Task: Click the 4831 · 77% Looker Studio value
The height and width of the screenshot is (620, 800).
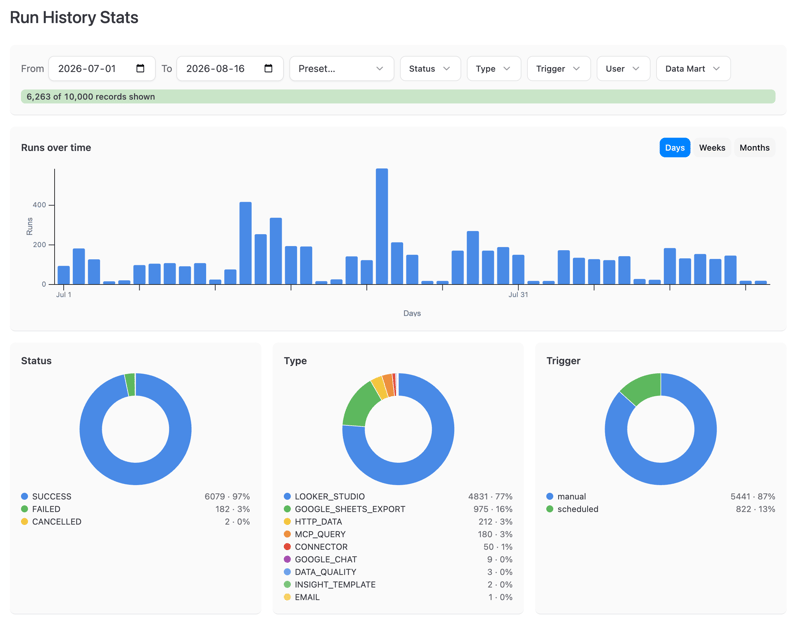Action: pyautogui.click(x=490, y=496)
